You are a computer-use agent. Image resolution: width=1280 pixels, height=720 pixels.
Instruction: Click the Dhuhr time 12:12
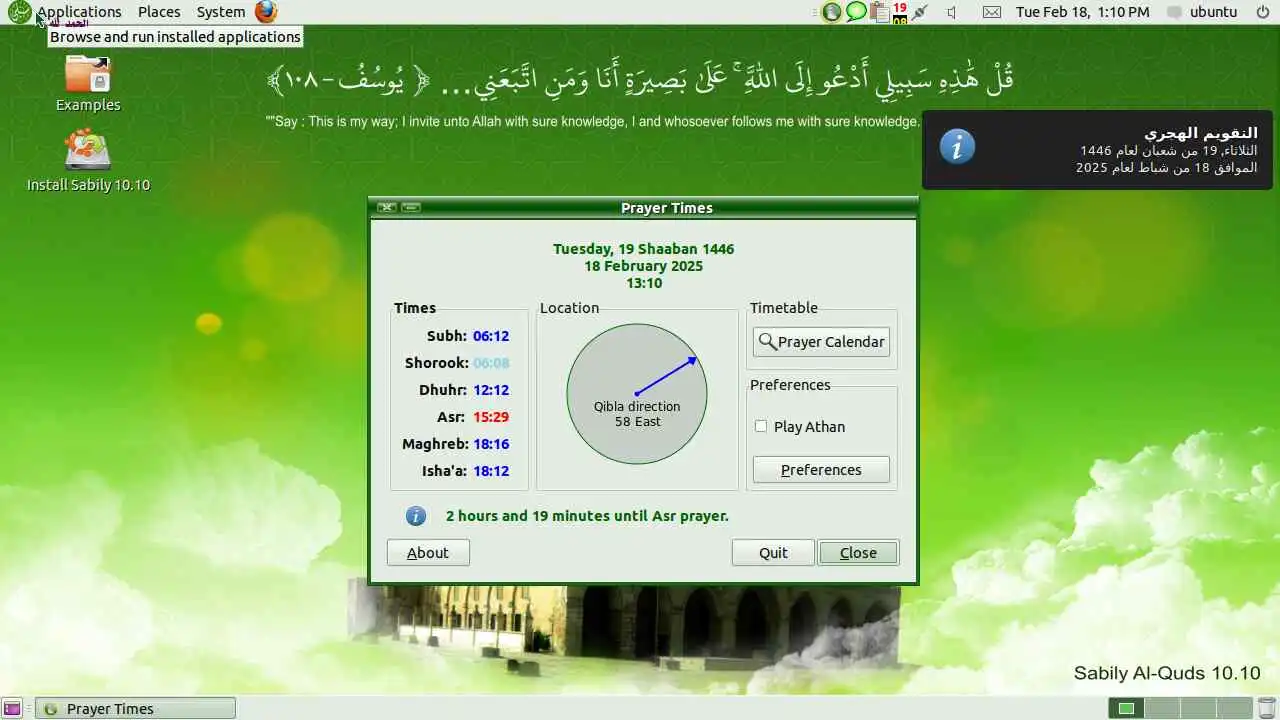[x=491, y=390]
